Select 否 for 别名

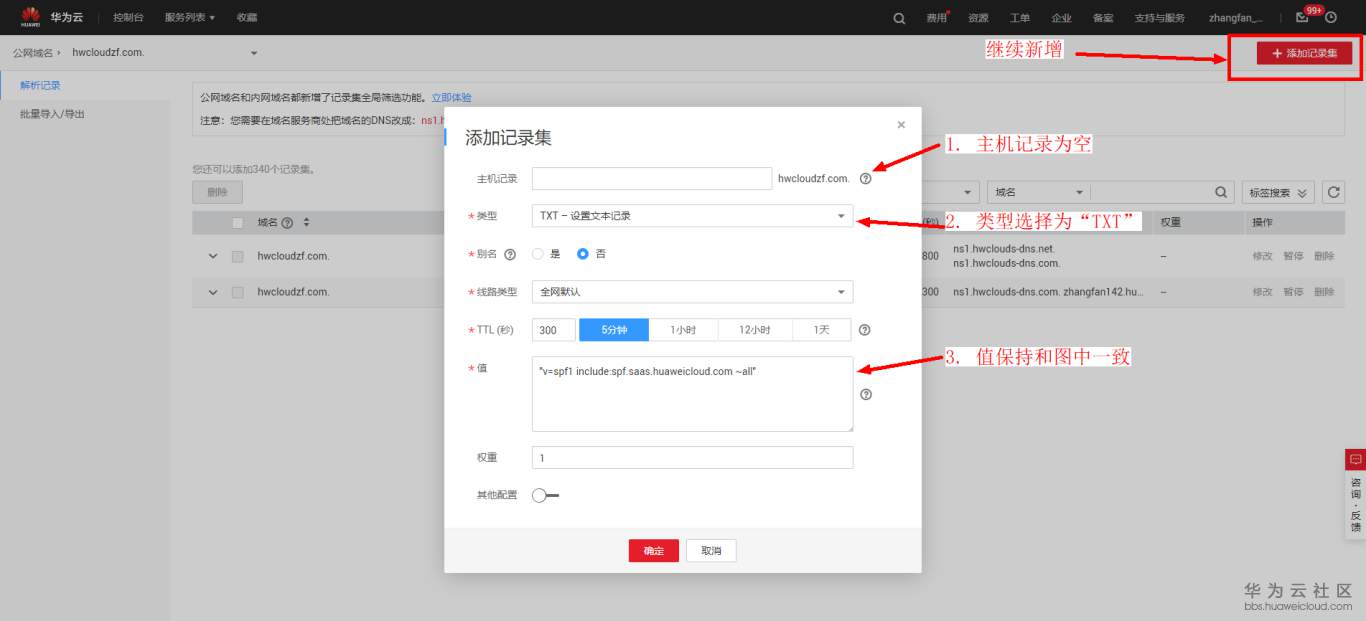(x=583, y=254)
